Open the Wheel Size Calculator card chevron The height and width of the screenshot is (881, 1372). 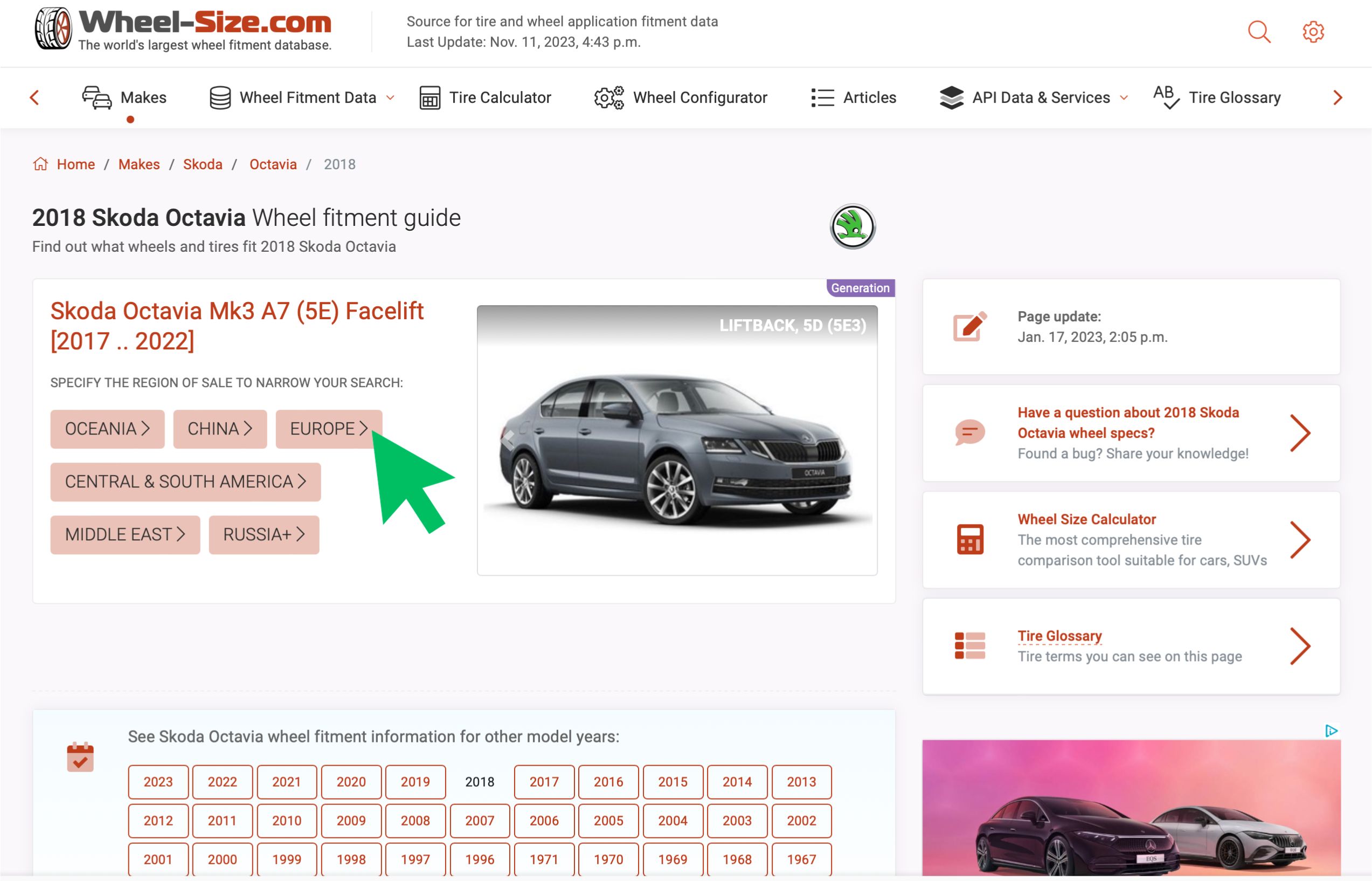click(1300, 540)
